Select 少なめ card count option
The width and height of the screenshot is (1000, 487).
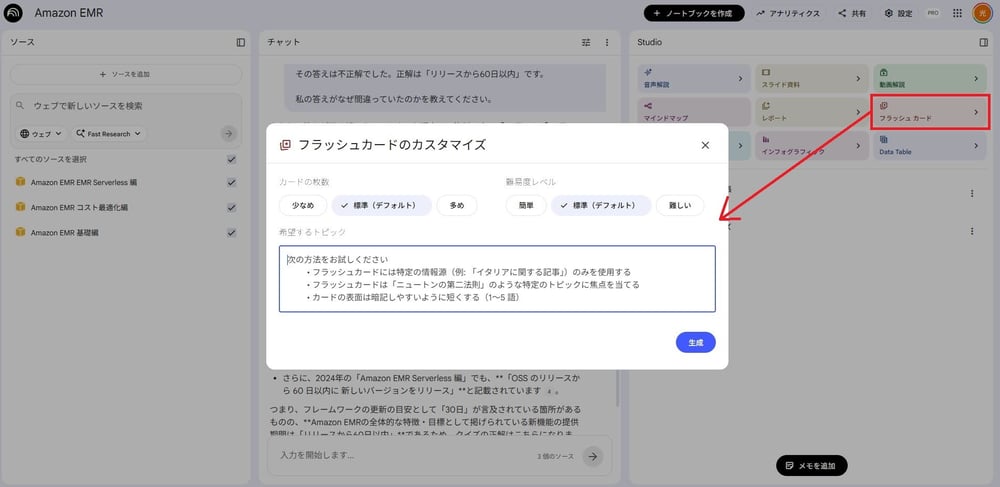[x=302, y=205]
